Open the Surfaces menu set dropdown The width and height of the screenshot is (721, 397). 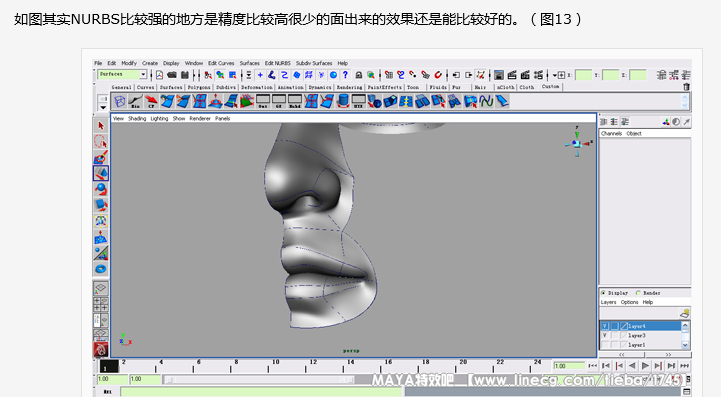[143, 75]
